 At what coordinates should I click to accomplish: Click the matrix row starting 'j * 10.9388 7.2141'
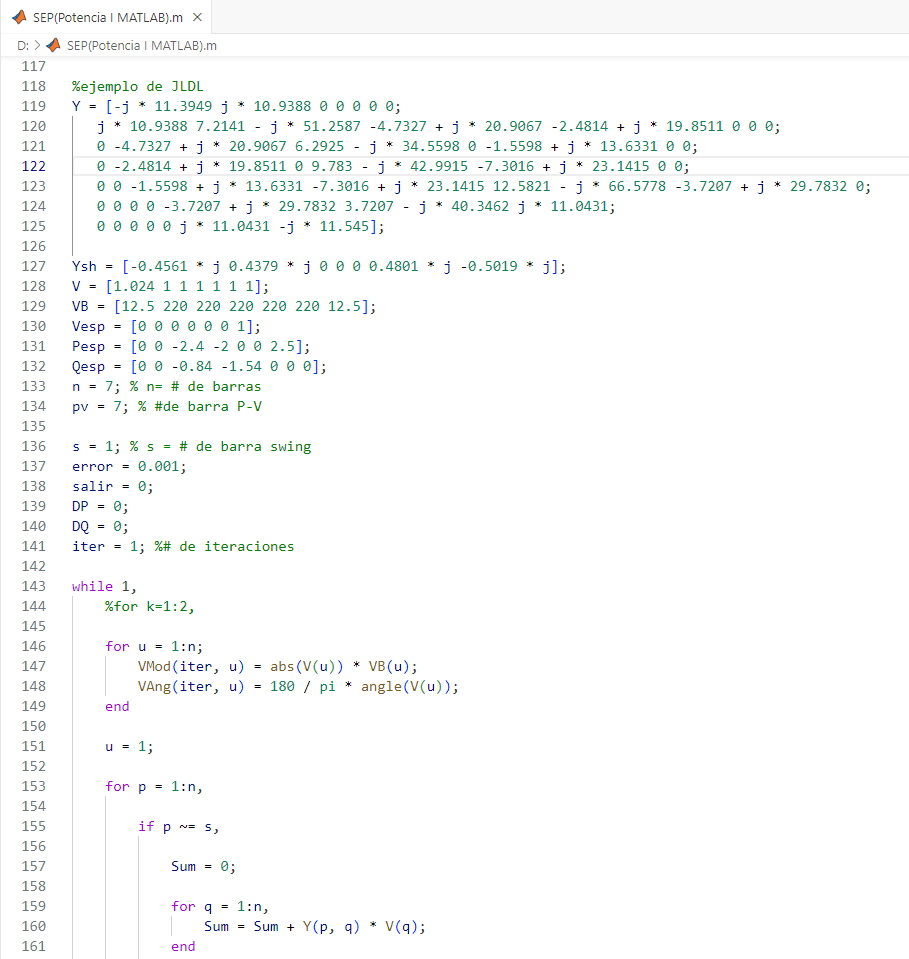[439, 127]
